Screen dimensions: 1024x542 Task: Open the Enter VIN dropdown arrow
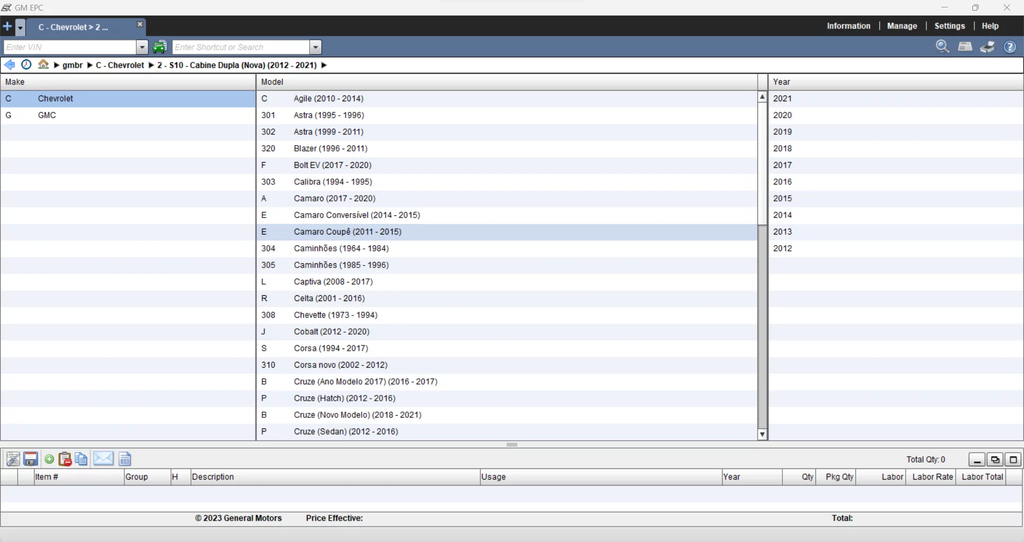[x=142, y=47]
